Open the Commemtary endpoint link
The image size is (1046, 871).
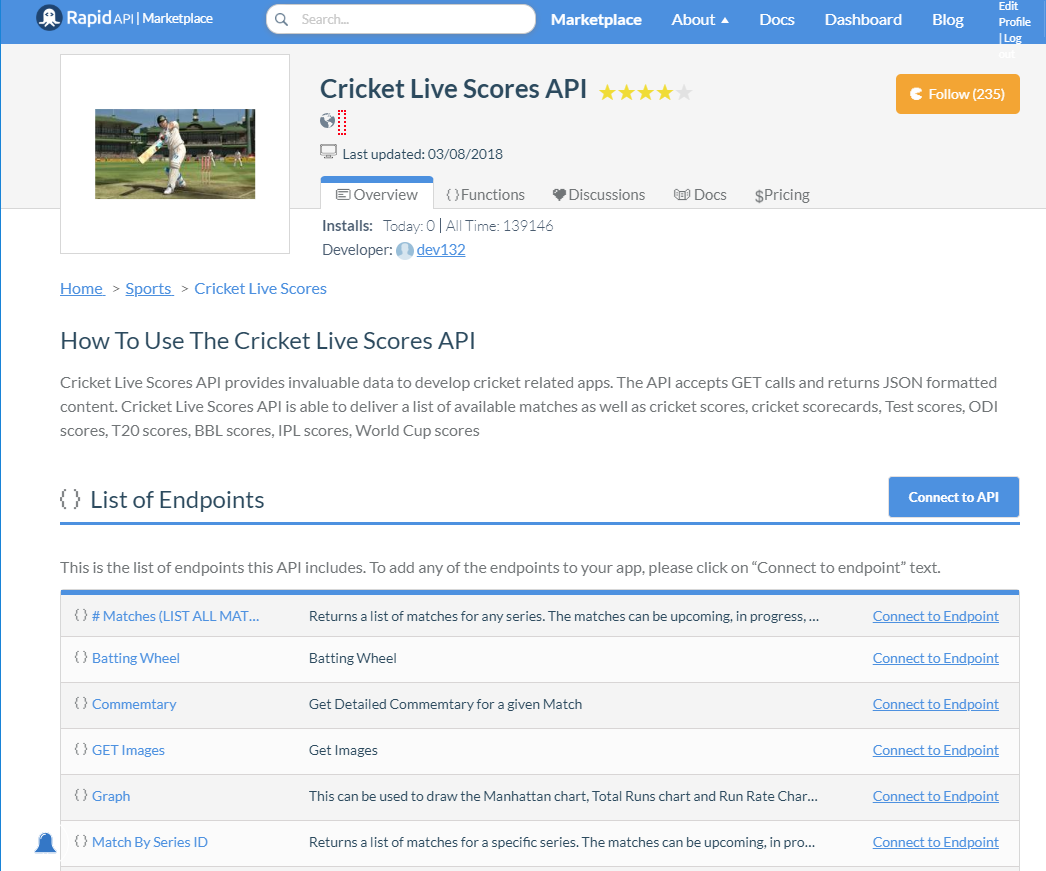(134, 704)
